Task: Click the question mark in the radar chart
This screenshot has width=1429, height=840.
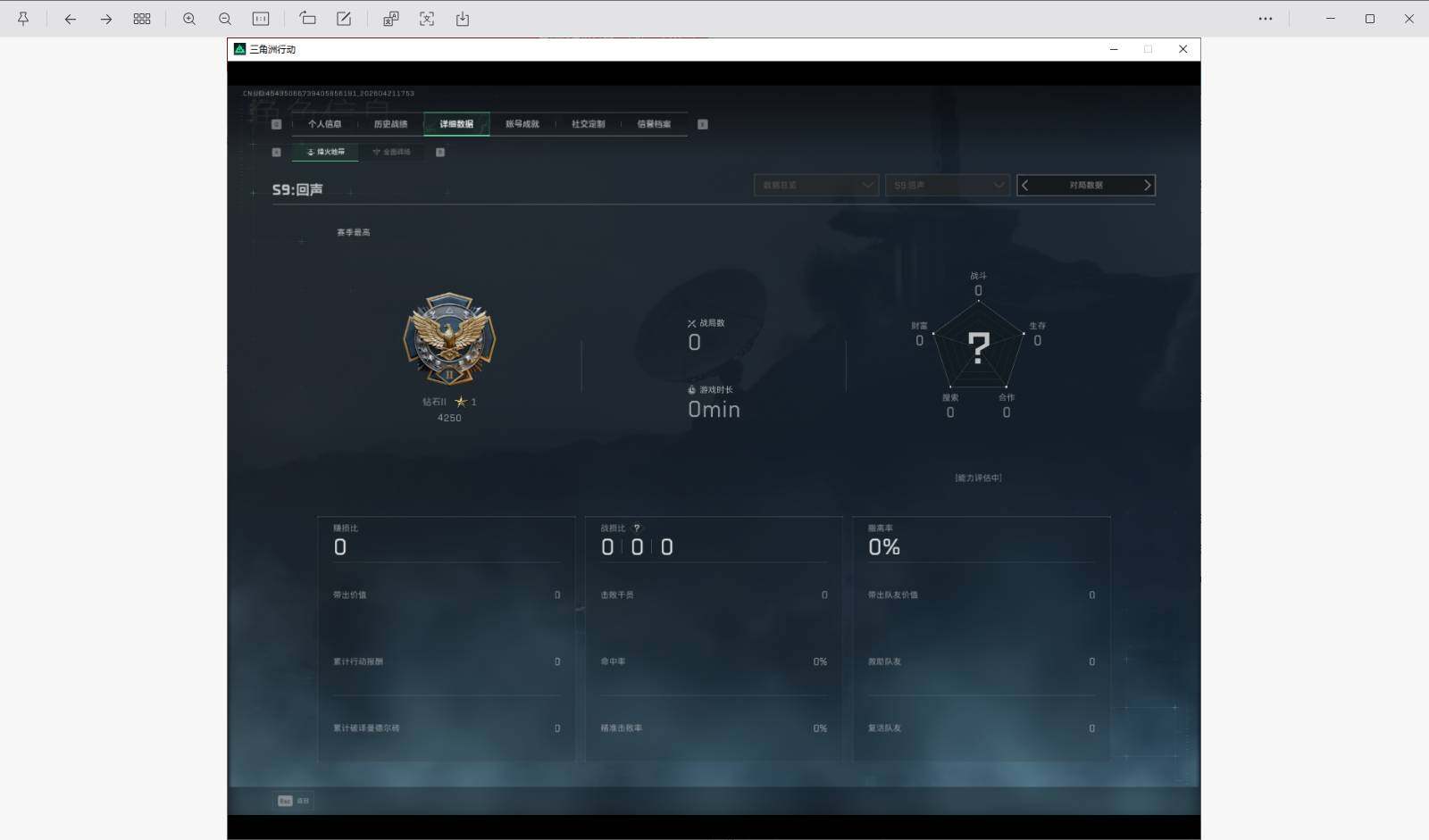Action: (979, 347)
